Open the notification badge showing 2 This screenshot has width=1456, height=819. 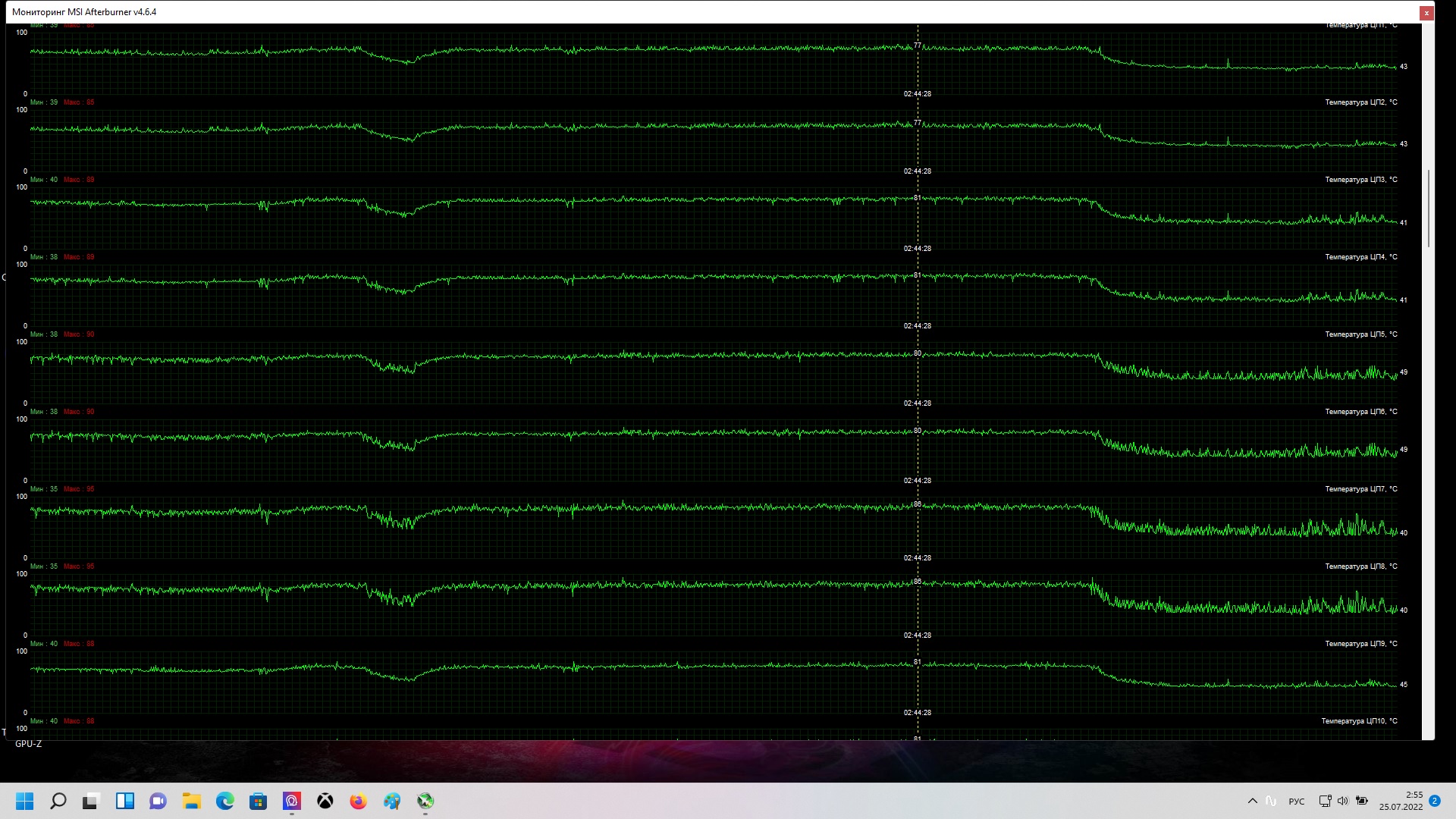coord(1435,801)
